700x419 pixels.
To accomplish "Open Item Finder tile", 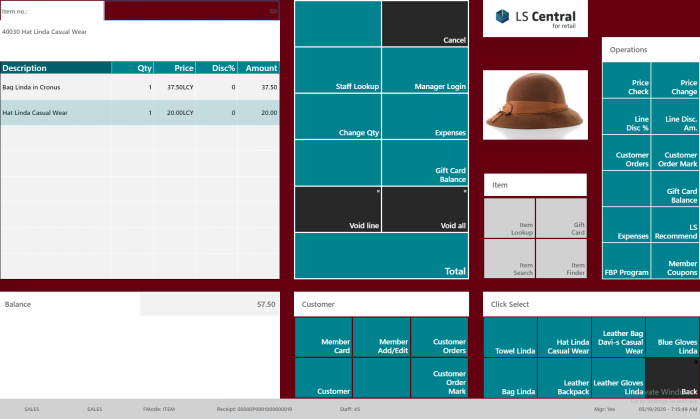I will [x=561, y=259].
